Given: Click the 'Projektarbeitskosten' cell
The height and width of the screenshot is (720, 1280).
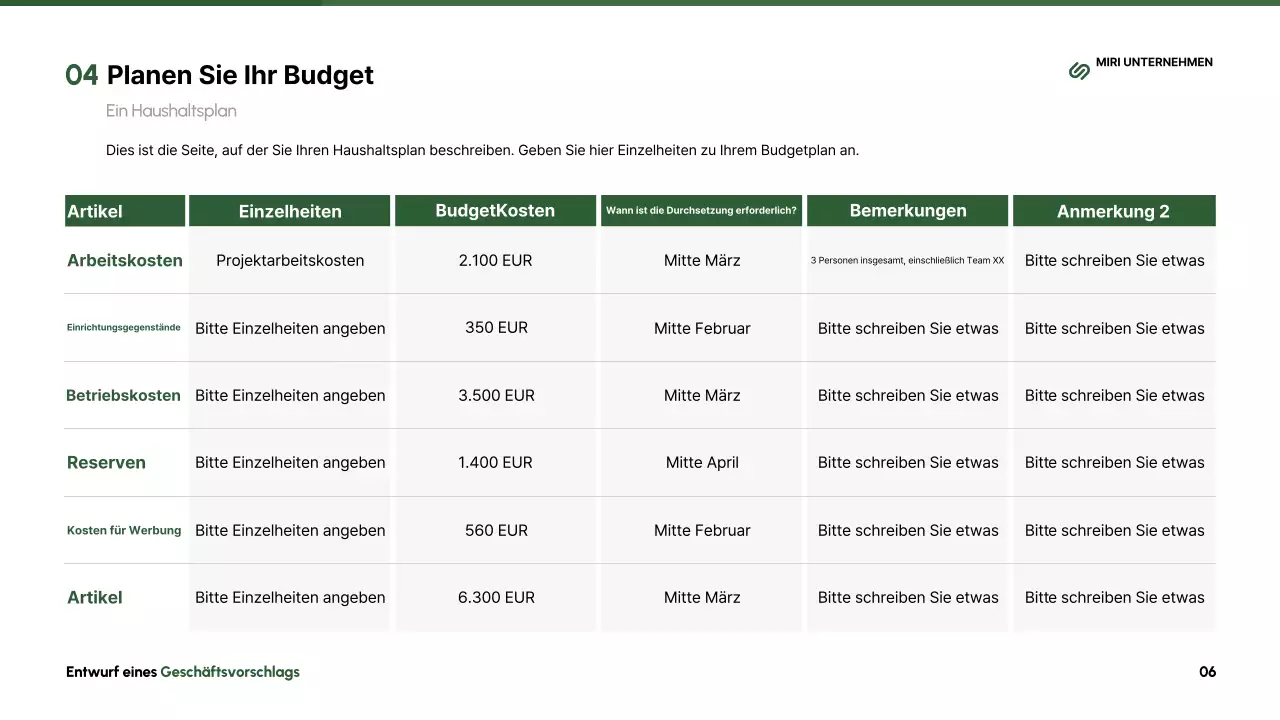Looking at the screenshot, I should (290, 260).
